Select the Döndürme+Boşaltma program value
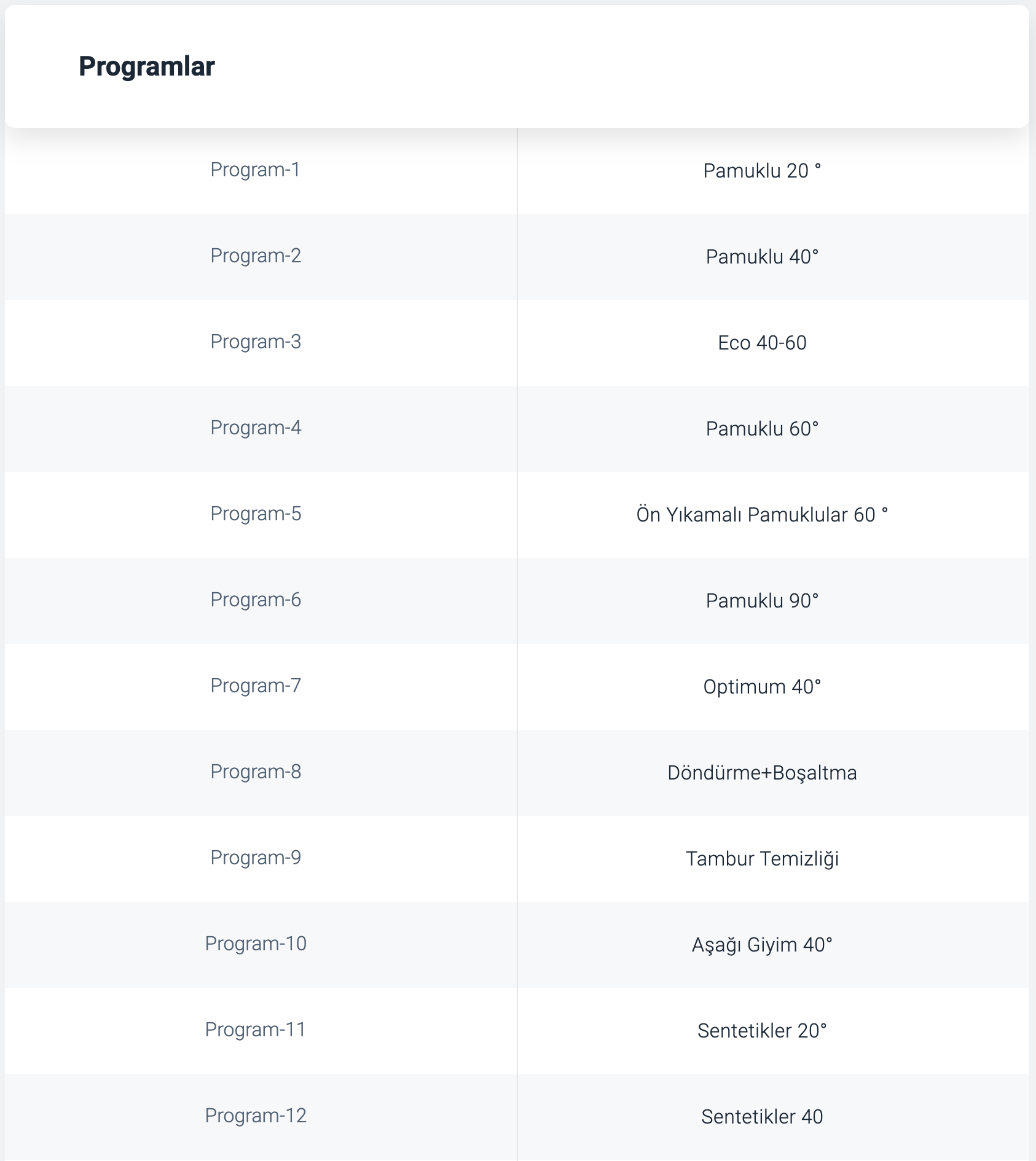 [762, 773]
